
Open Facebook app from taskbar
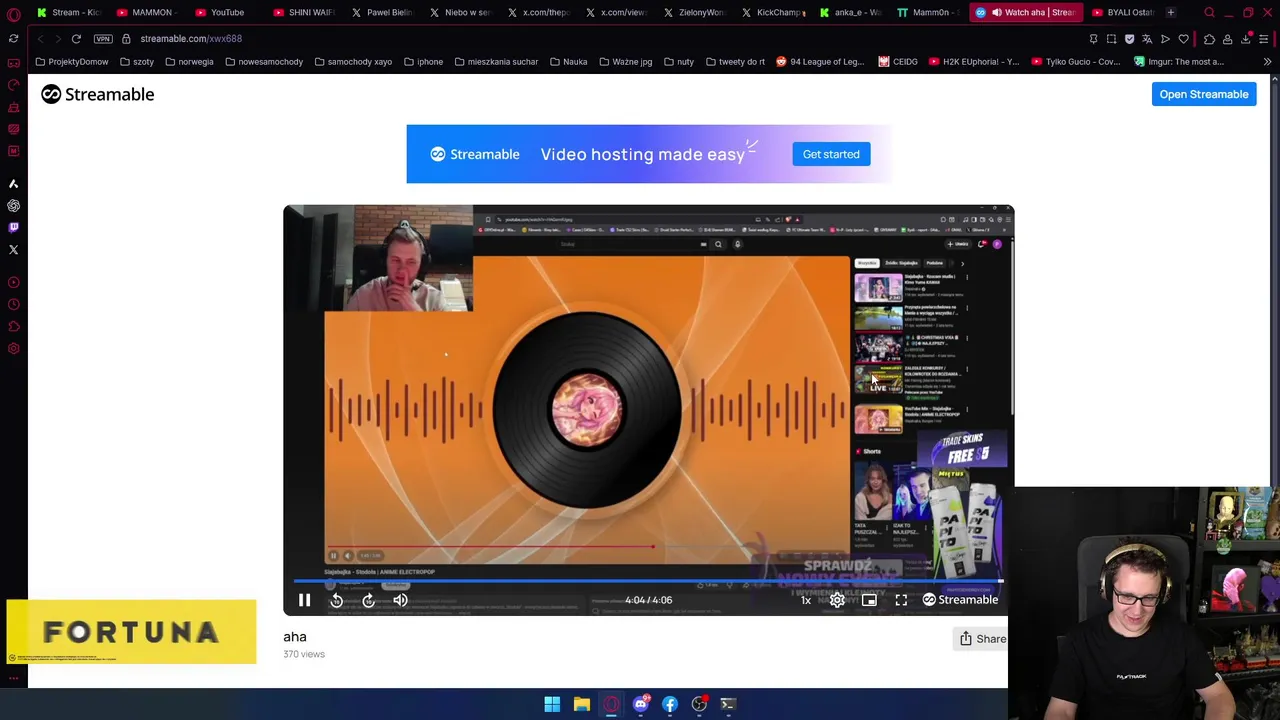pyautogui.click(x=669, y=704)
